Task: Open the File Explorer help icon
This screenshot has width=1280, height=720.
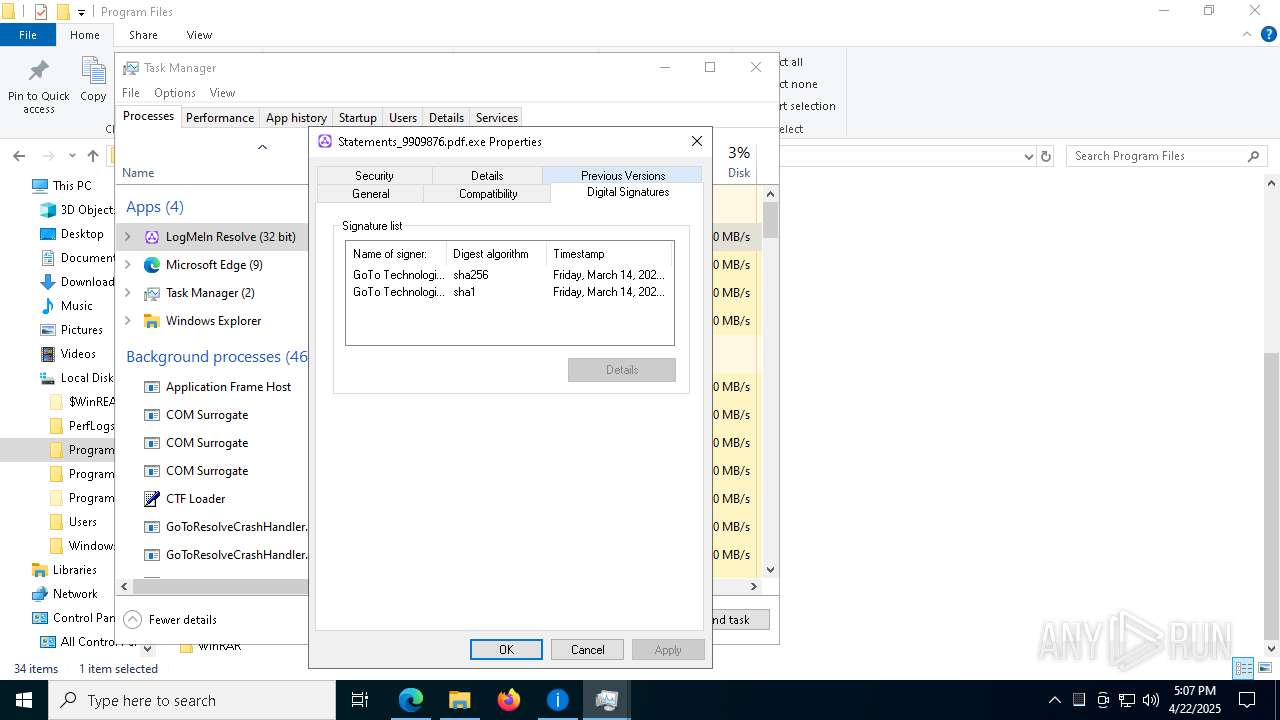Action: 1269,34
